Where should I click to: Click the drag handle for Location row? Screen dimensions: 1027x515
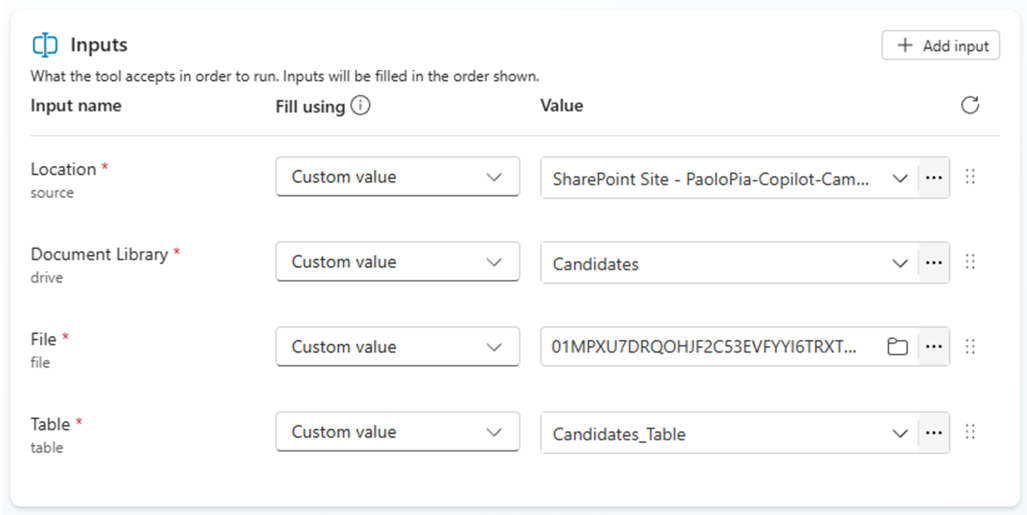pos(971,176)
